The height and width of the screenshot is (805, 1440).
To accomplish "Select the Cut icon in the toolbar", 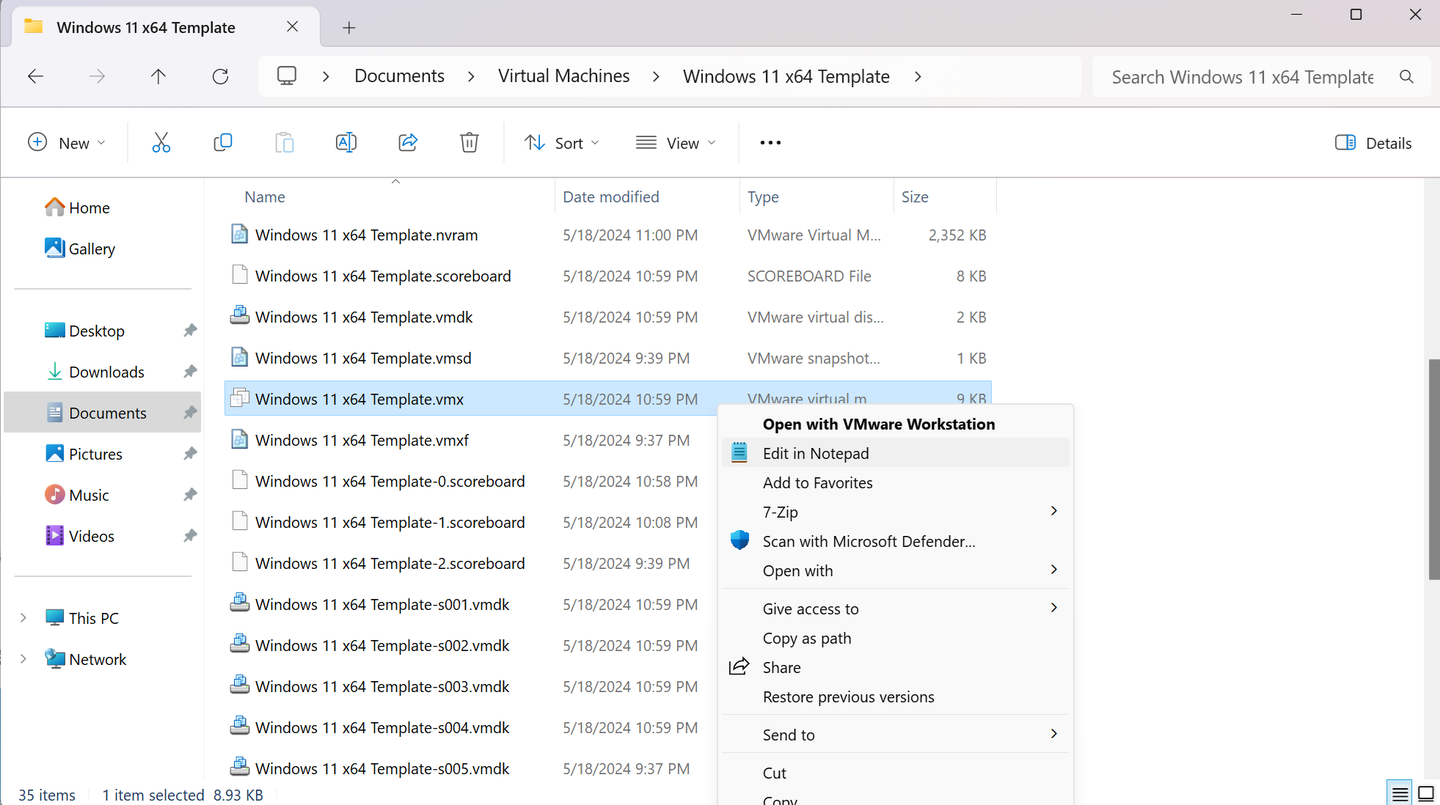I will pyautogui.click(x=161, y=142).
